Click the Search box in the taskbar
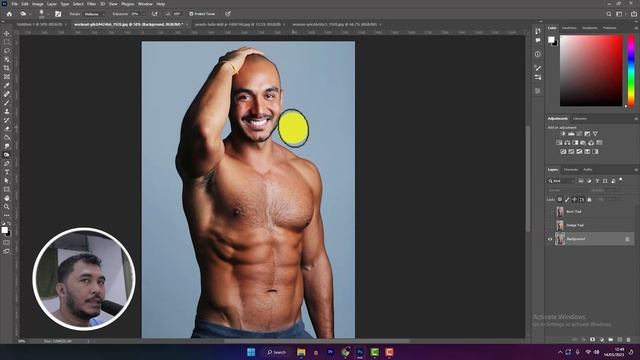Screen dimensions: 640x360 (x=276, y=352)
